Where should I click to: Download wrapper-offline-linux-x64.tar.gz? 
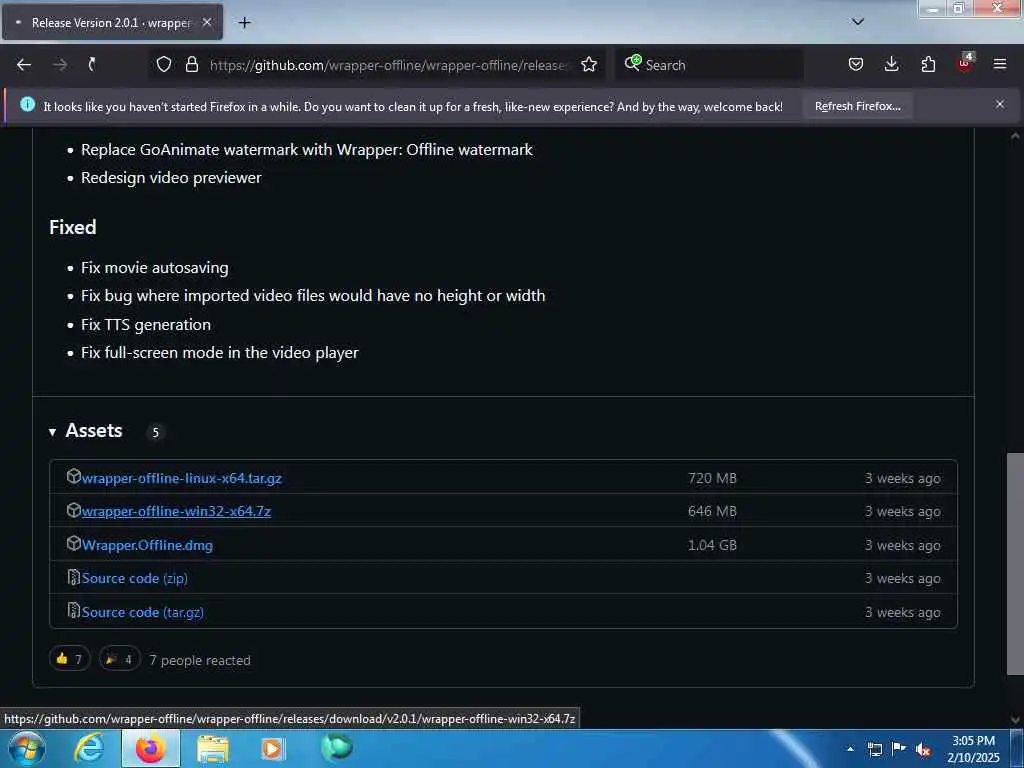(x=182, y=478)
